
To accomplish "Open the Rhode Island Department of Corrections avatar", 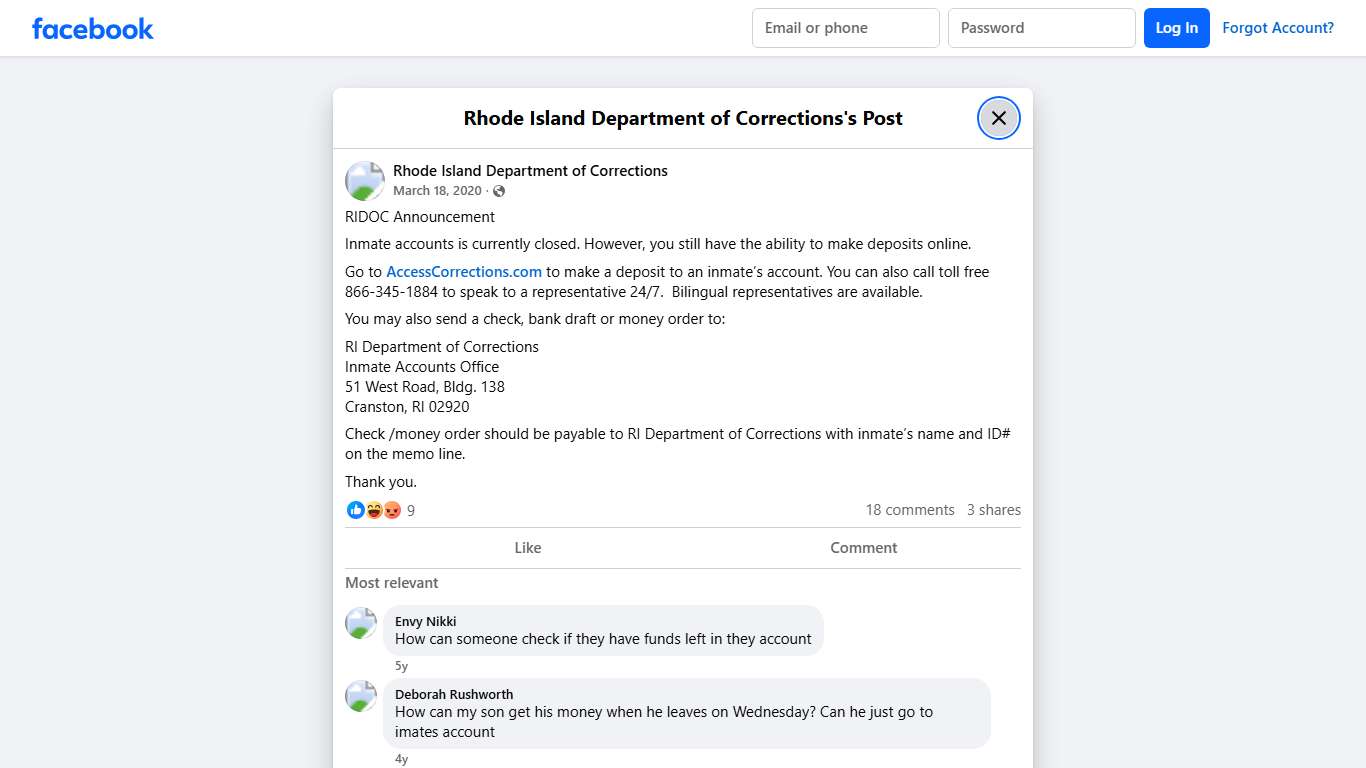I will pyautogui.click(x=365, y=181).
